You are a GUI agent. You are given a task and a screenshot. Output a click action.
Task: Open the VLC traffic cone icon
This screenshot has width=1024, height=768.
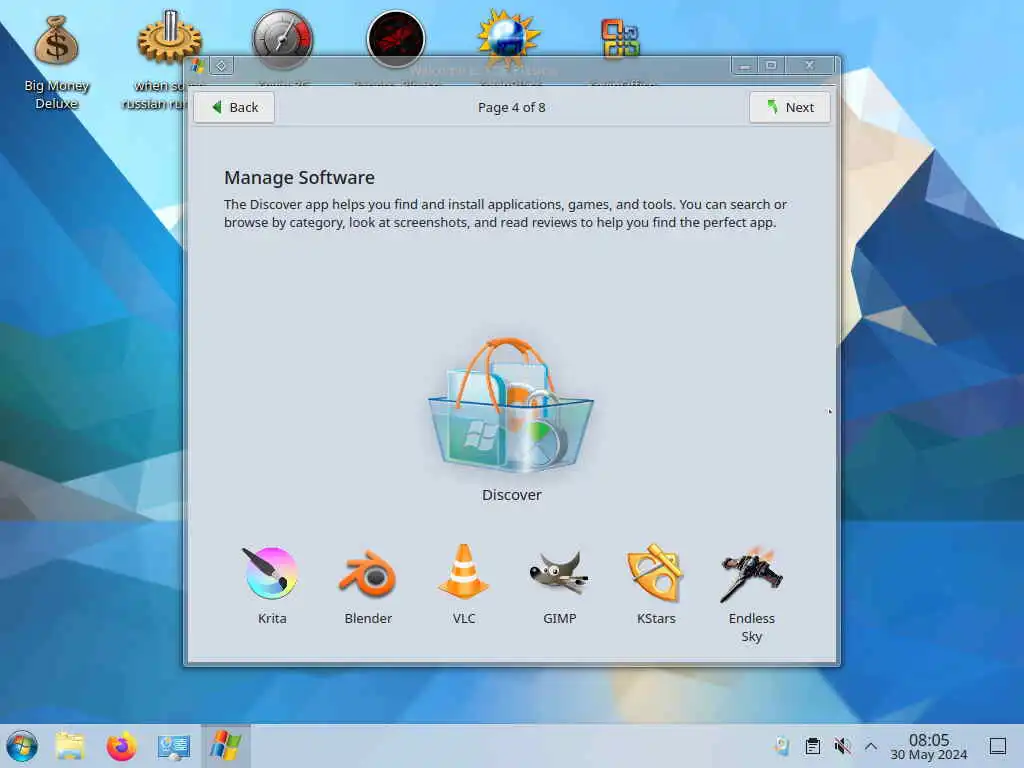[x=464, y=571]
